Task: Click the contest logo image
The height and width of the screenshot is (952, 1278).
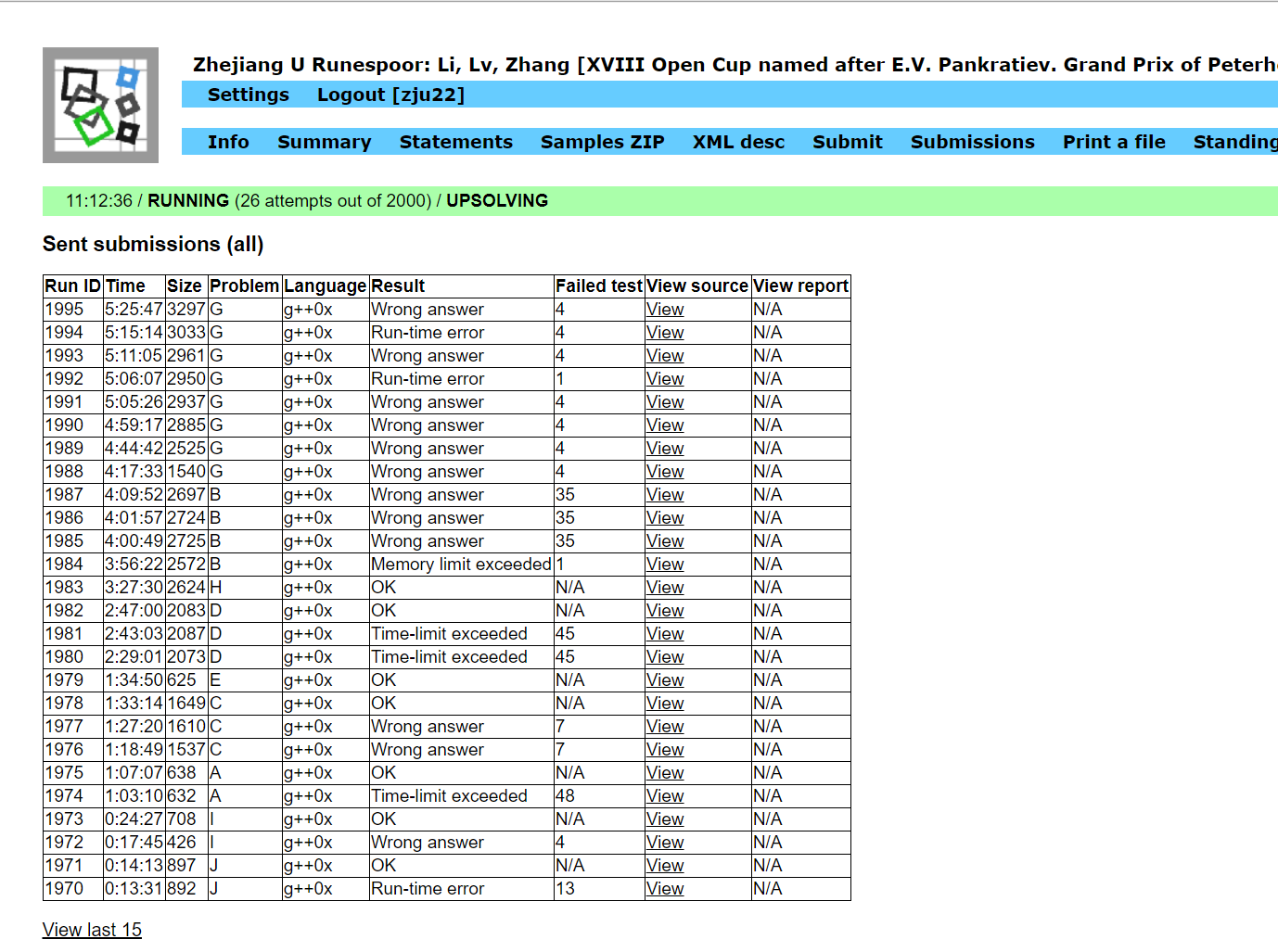Action: point(100,106)
